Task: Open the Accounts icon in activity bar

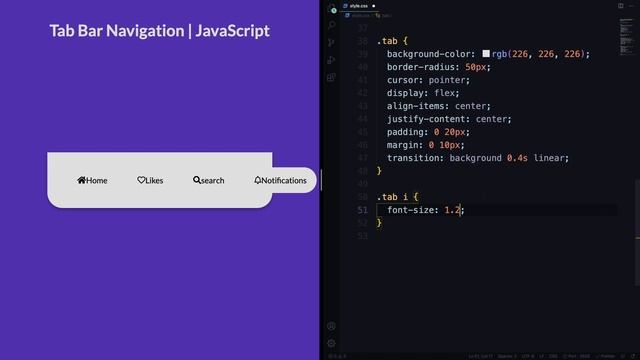Action: [x=331, y=326]
